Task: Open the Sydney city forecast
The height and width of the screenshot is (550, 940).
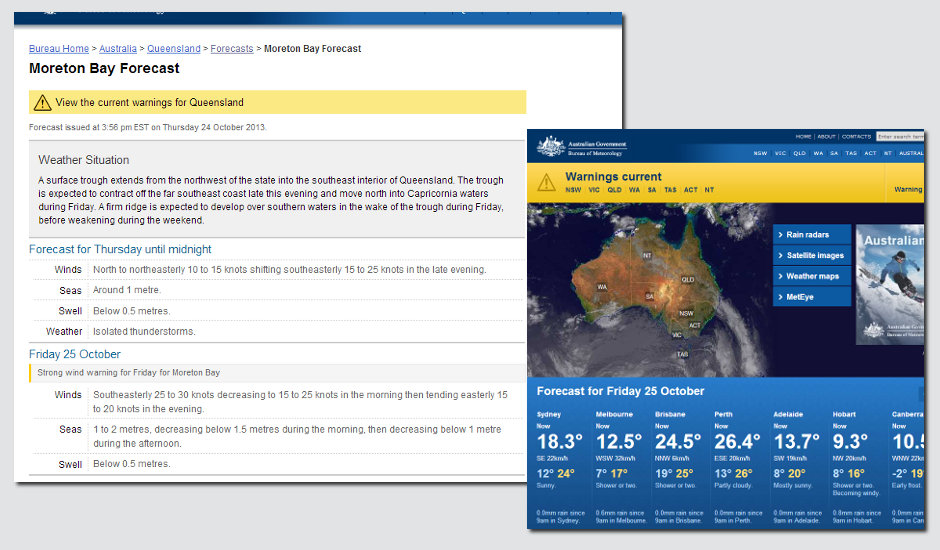Action: 549,414
